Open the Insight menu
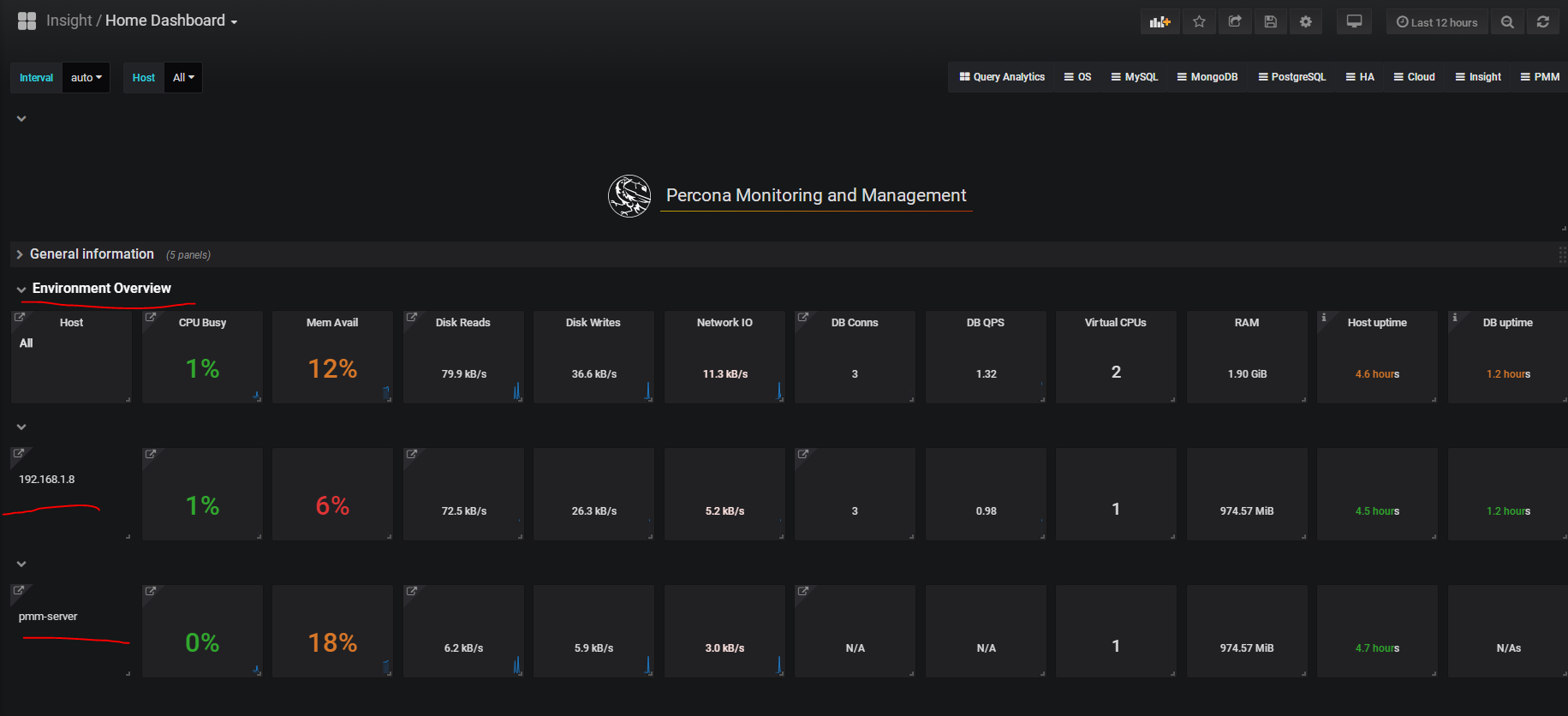The height and width of the screenshot is (716, 1568). pyautogui.click(x=1478, y=77)
